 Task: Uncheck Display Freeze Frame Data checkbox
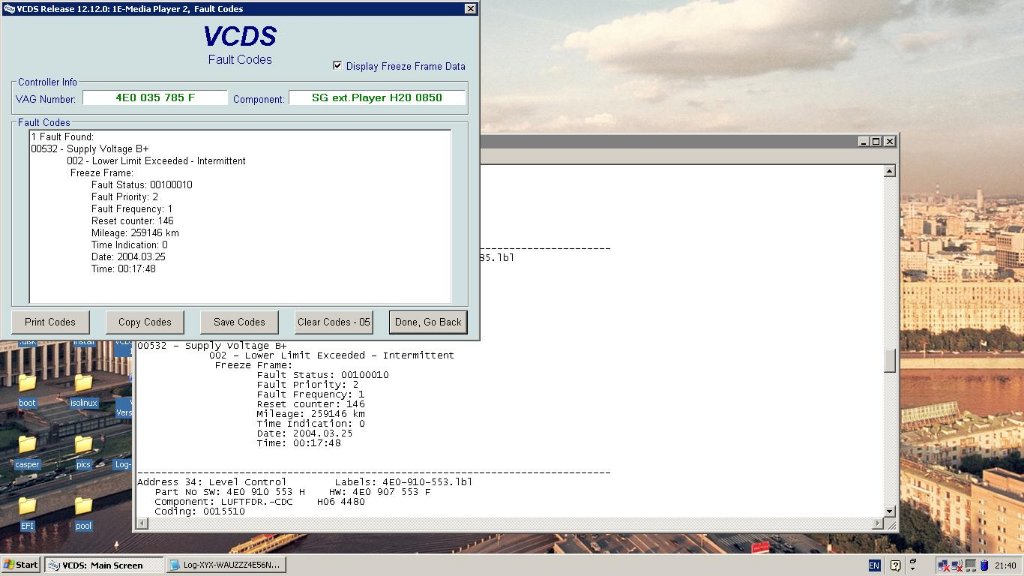pyautogui.click(x=338, y=66)
